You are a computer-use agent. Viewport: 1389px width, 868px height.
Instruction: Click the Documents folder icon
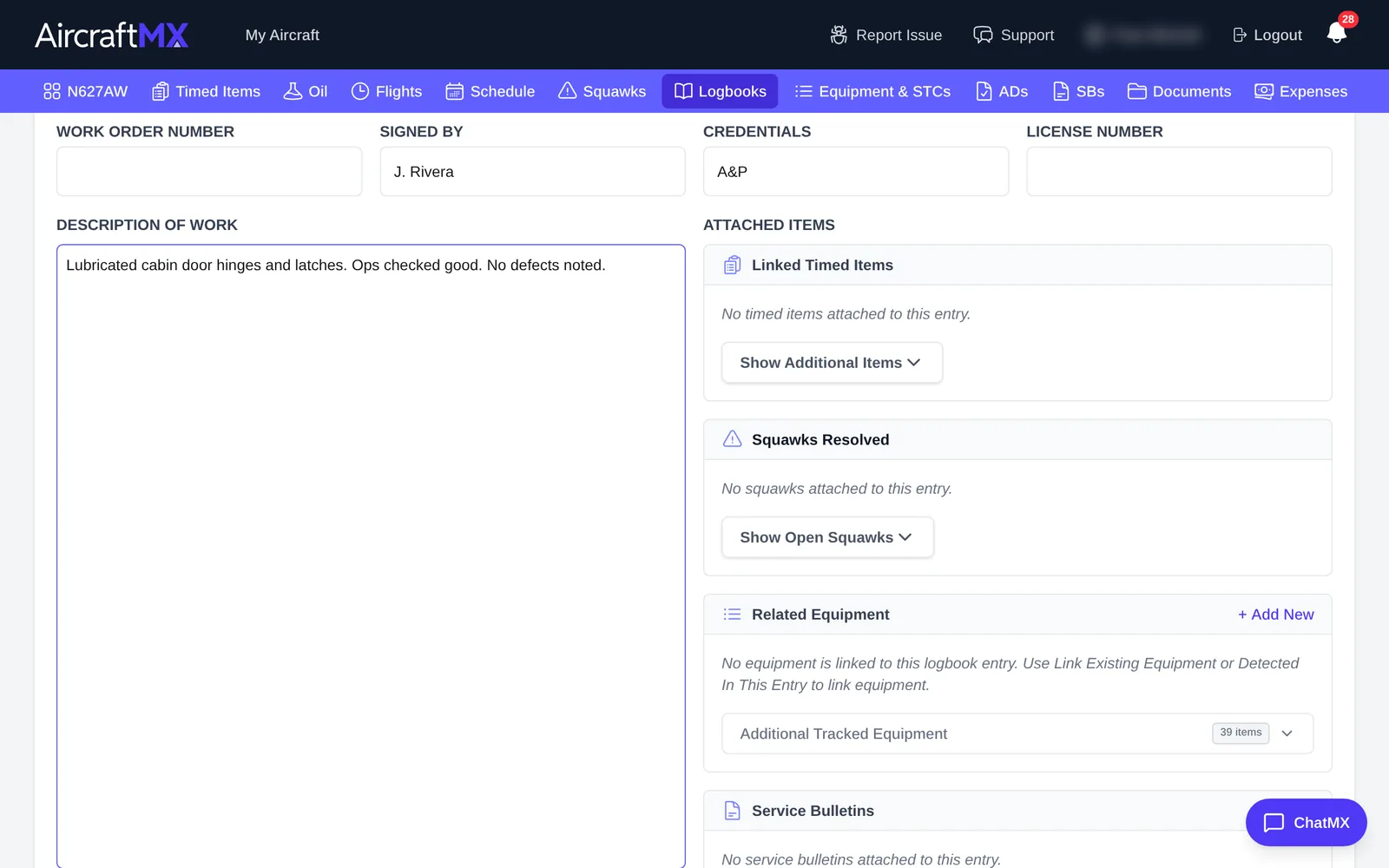pos(1137,91)
